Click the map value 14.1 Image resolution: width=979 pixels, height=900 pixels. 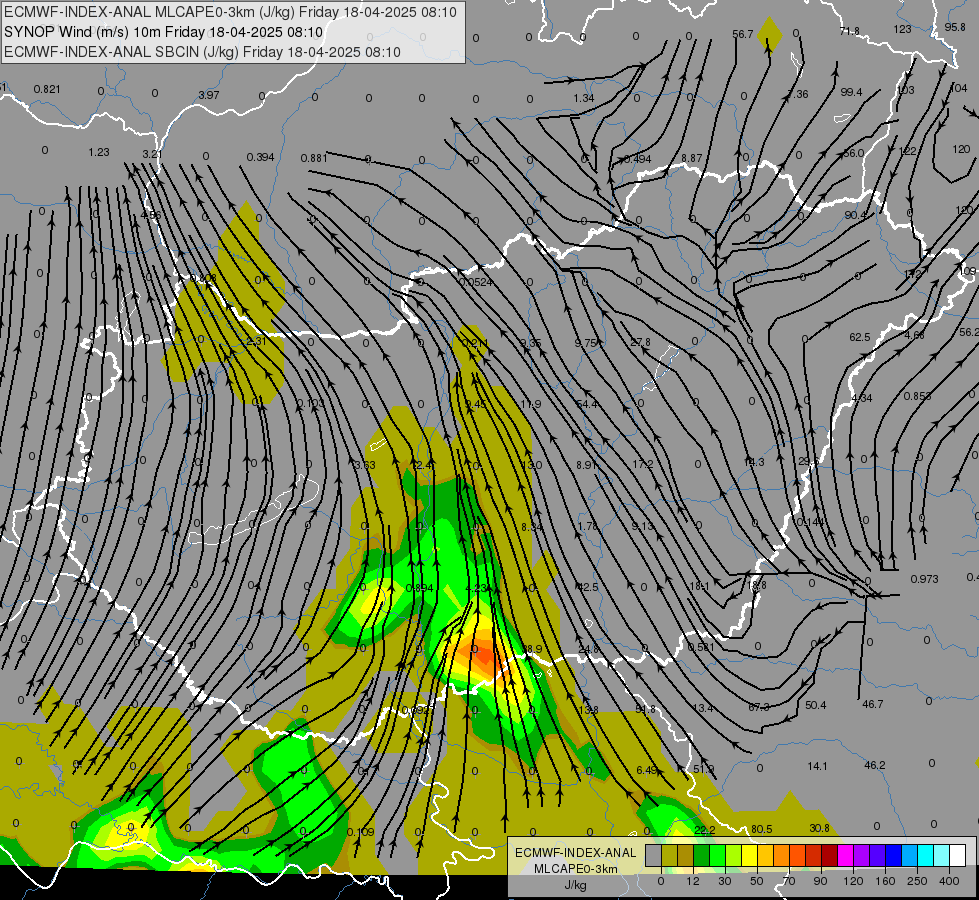click(817, 766)
